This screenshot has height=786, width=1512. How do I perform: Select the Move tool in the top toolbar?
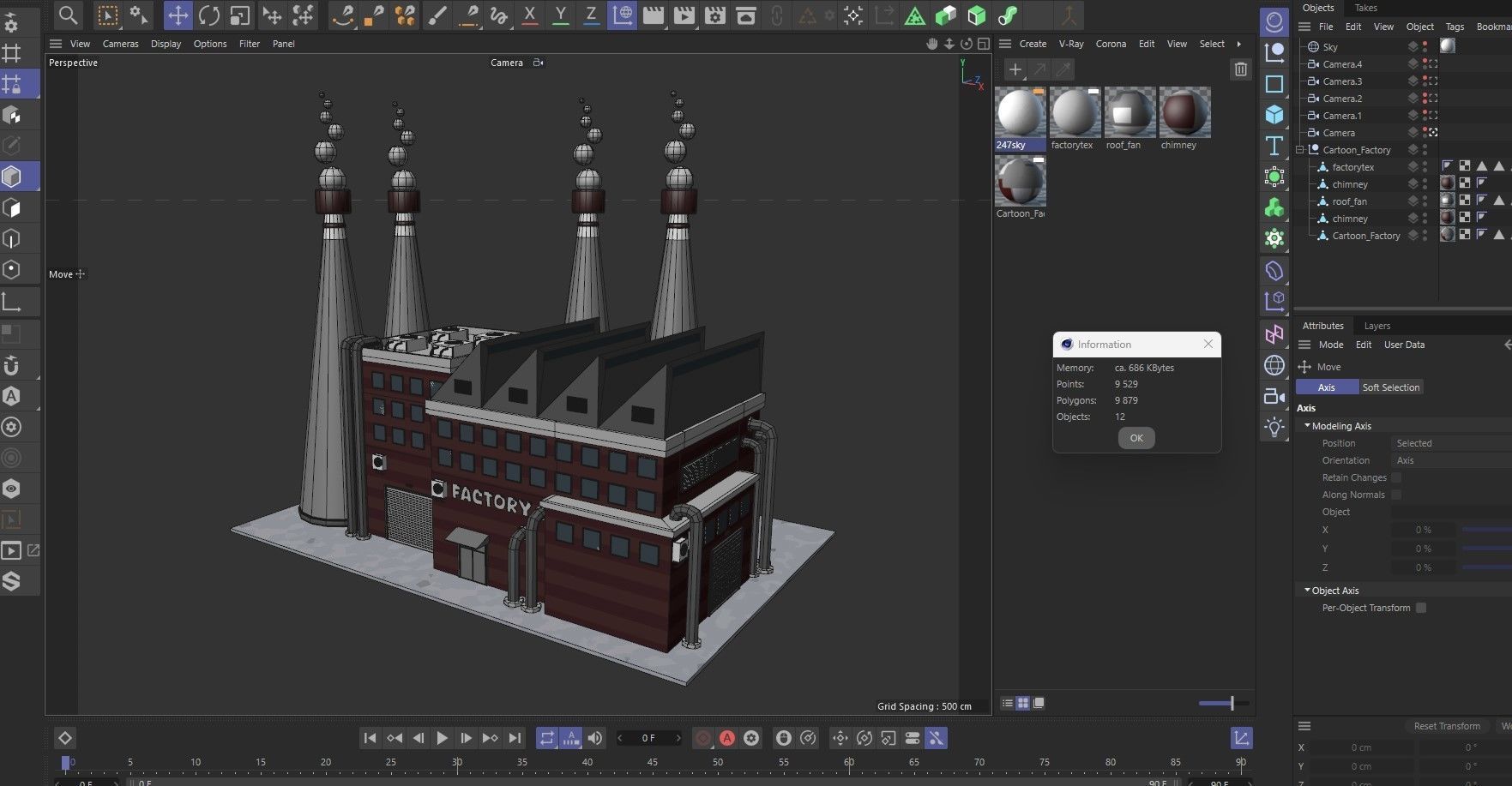[x=178, y=15]
